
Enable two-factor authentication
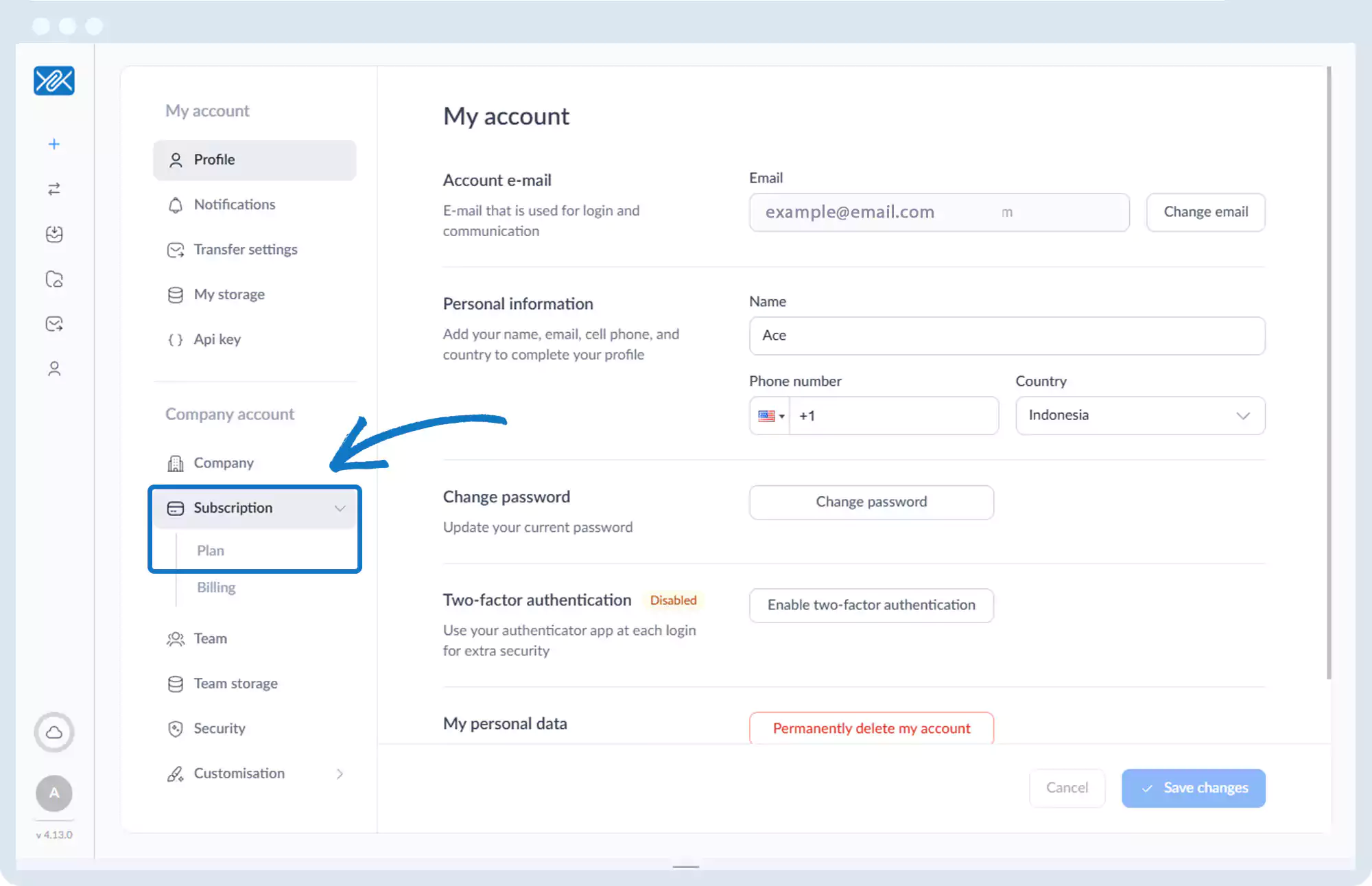[871, 605]
